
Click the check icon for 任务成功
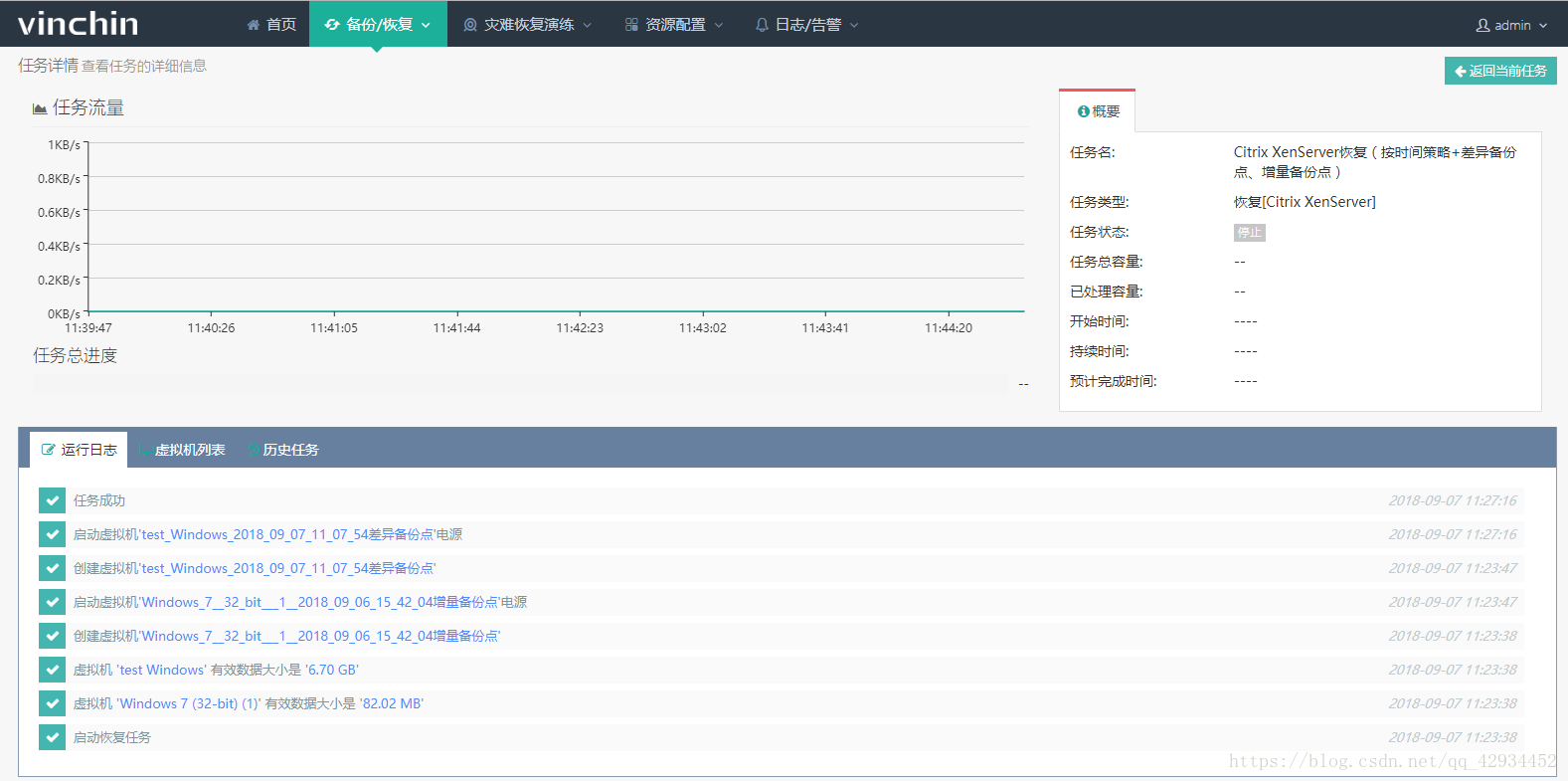52,500
